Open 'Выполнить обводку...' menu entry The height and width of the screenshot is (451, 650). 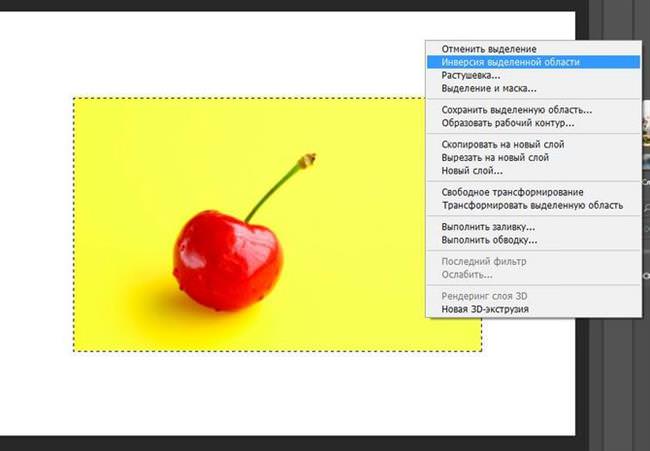[x=534, y=240]
